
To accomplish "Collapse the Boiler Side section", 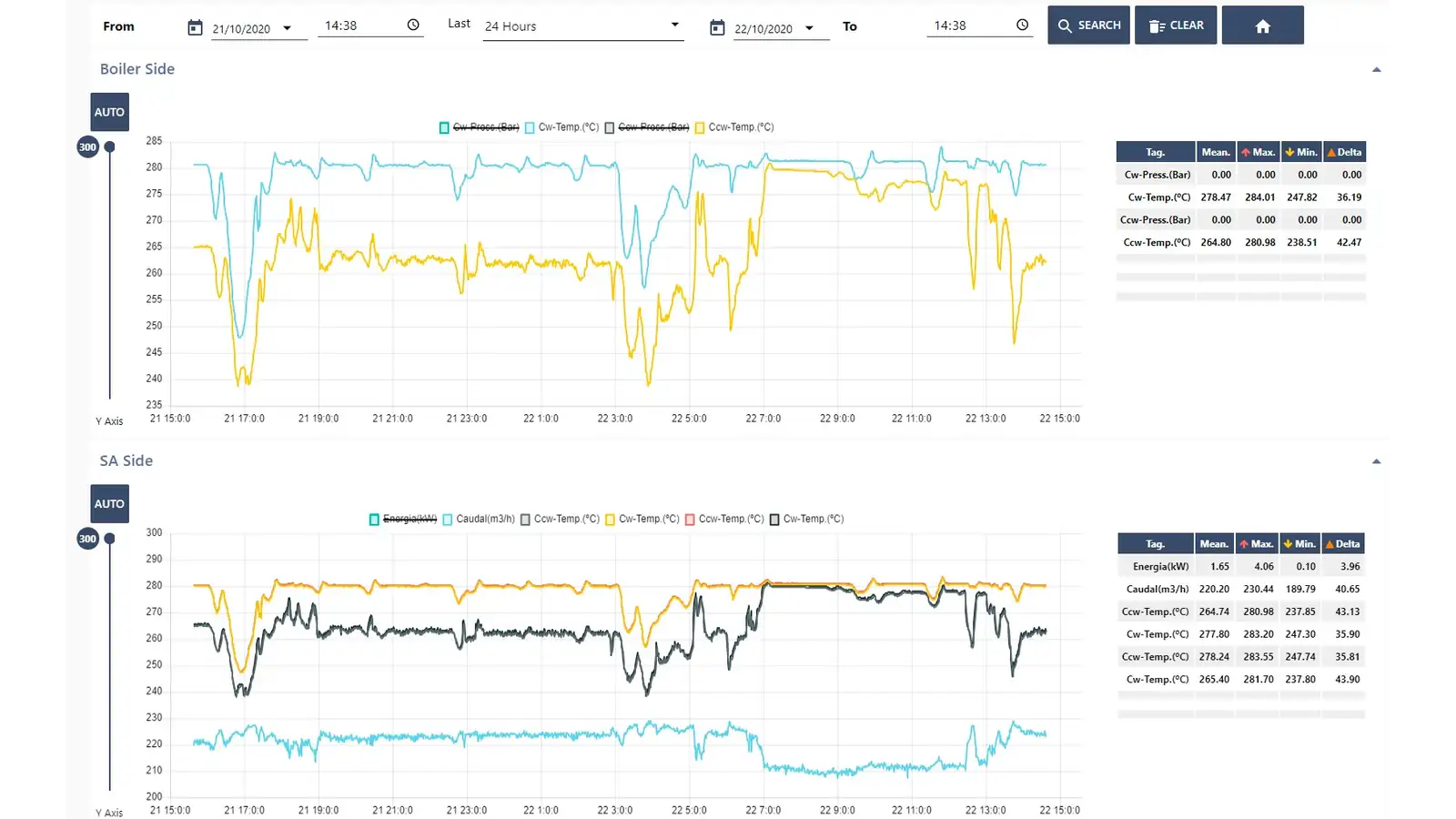I will (1376, 70).
